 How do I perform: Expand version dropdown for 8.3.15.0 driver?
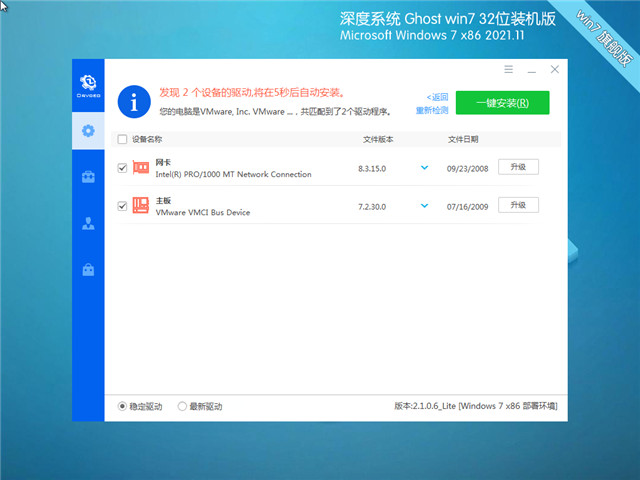425,168
